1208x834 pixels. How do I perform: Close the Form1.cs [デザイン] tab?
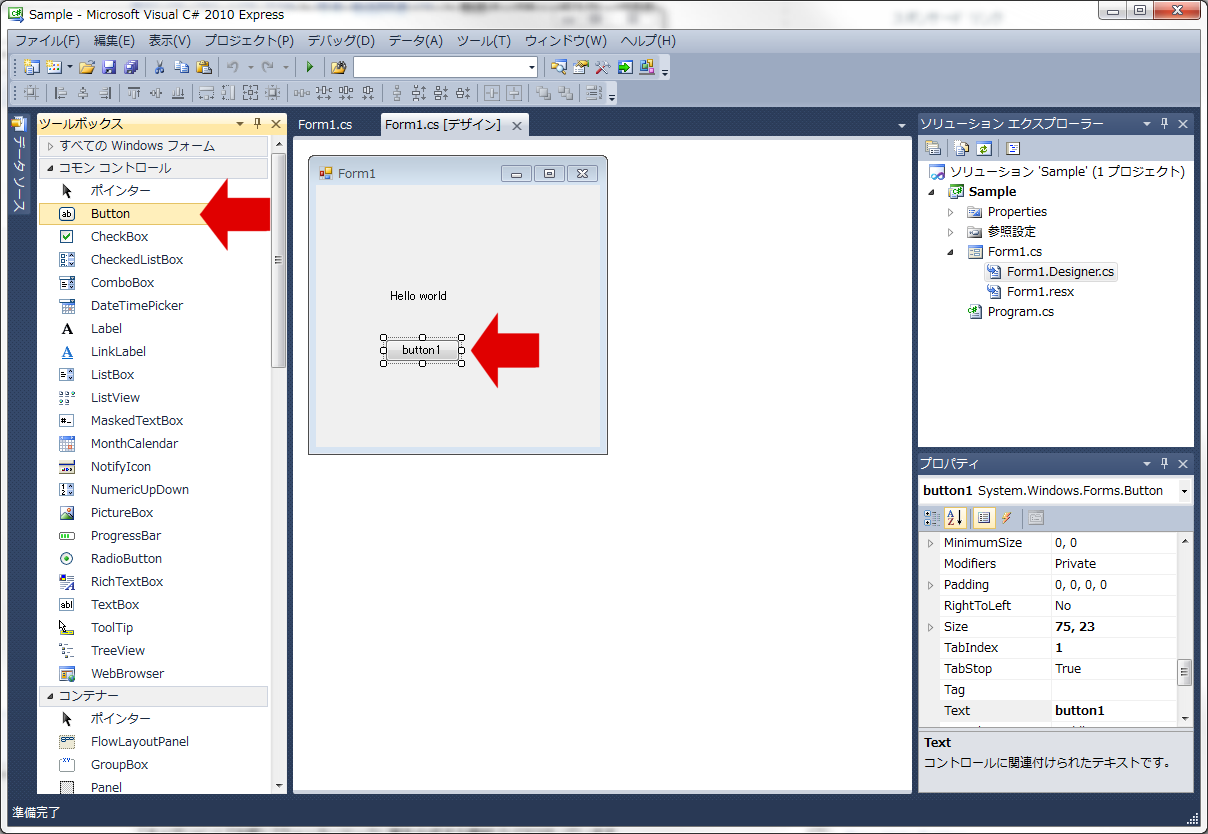point(517,126)
